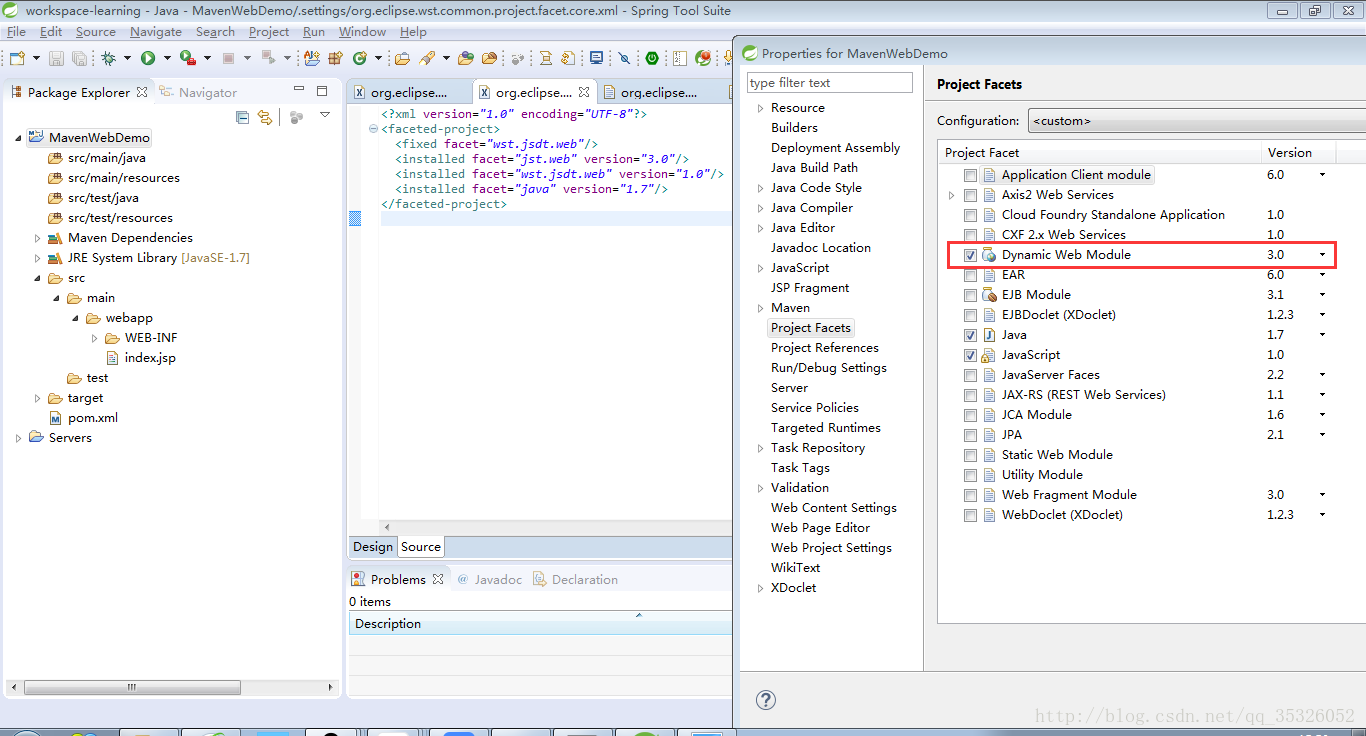
Task: Click the Spring Tool Suite logo icon in title bar
Action: [10, 11]
